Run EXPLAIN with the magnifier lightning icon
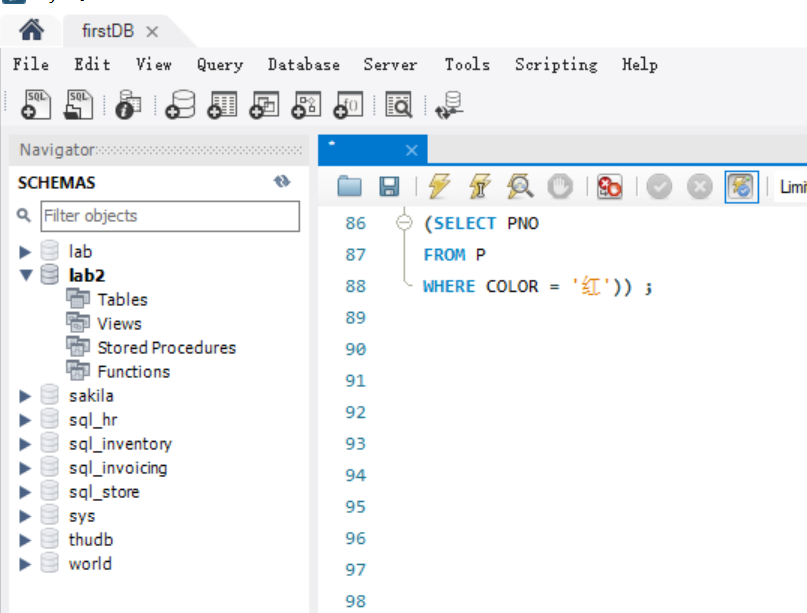Screen dimensions: 807x613 520,186
